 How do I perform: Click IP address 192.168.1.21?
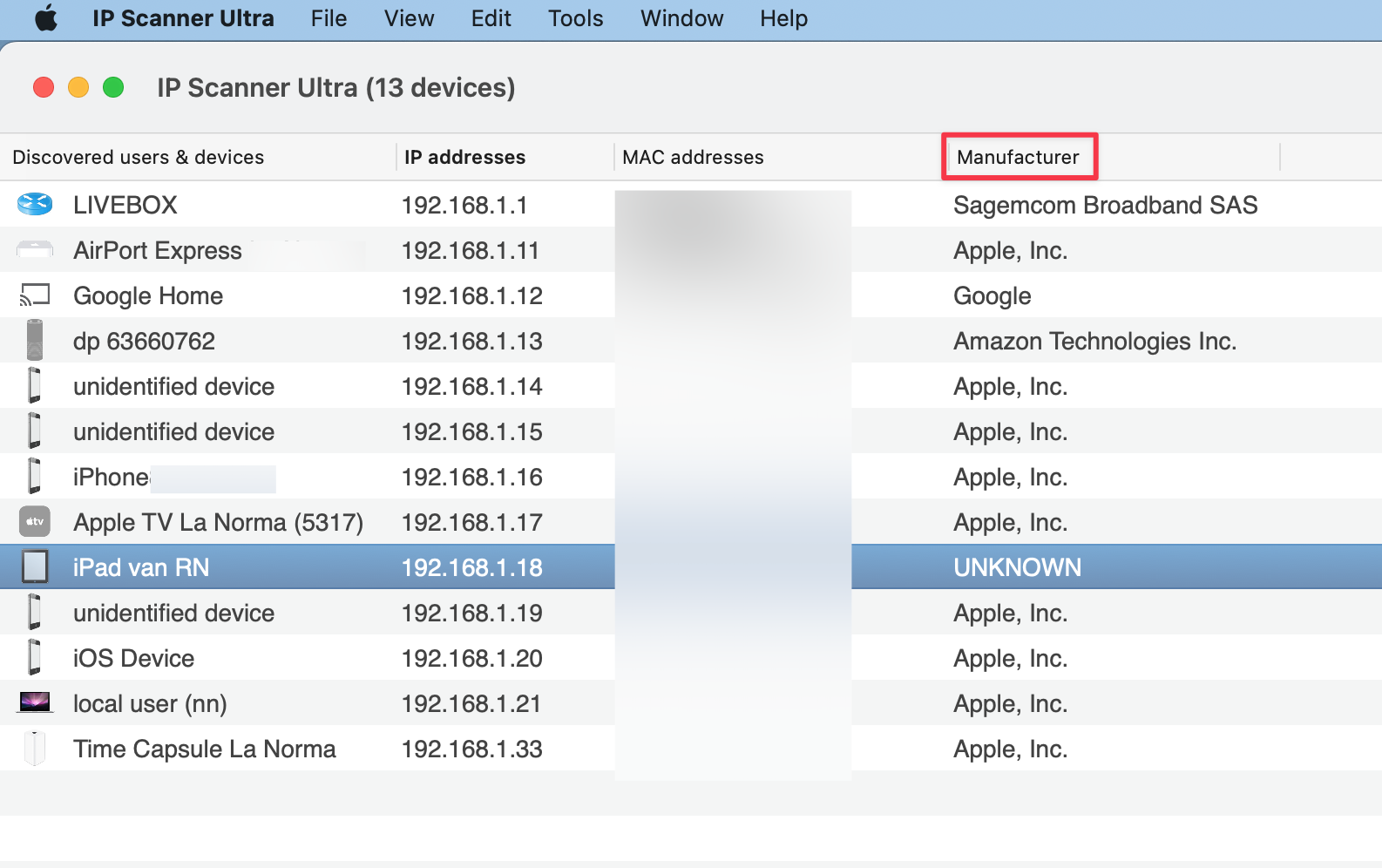point(471,703)
